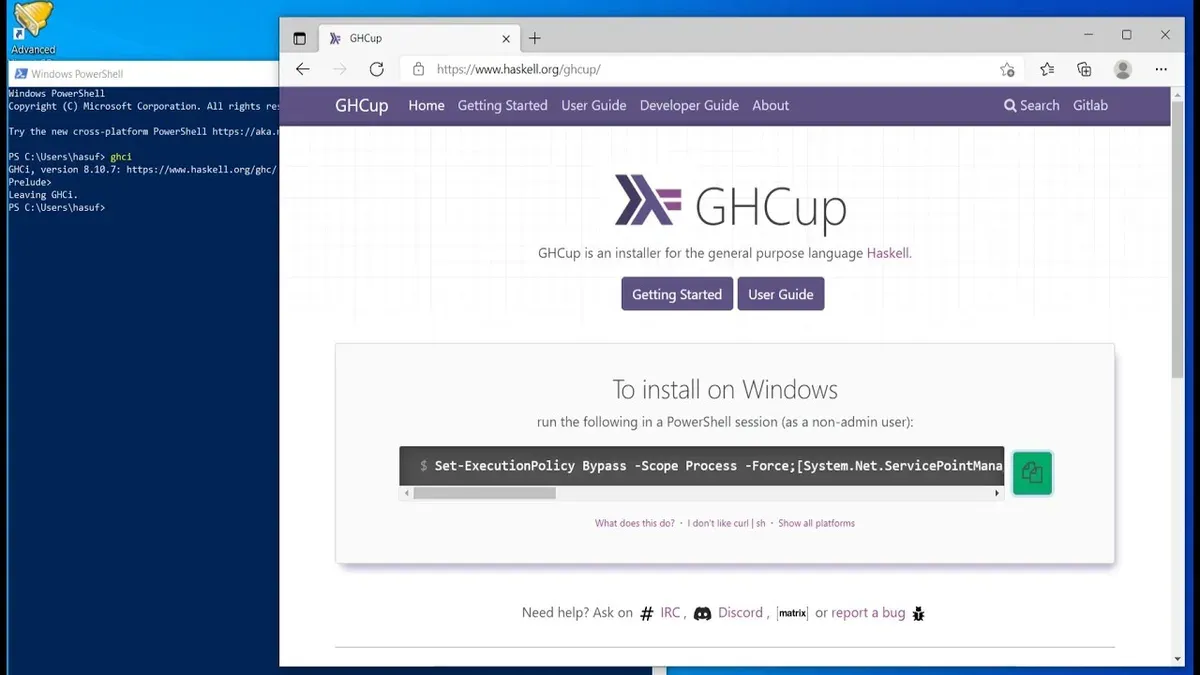Click the browser back arrow
This screenshot has height=675, width=1200.
(303, 69)
